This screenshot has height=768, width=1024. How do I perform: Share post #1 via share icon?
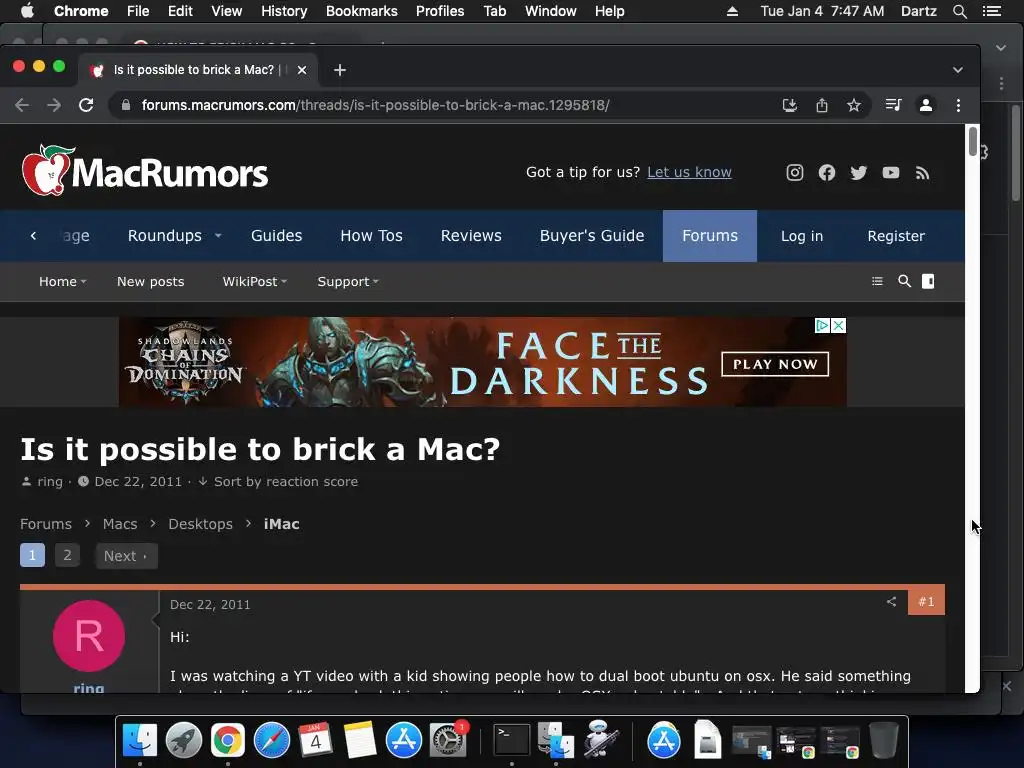tap(891, 601)
